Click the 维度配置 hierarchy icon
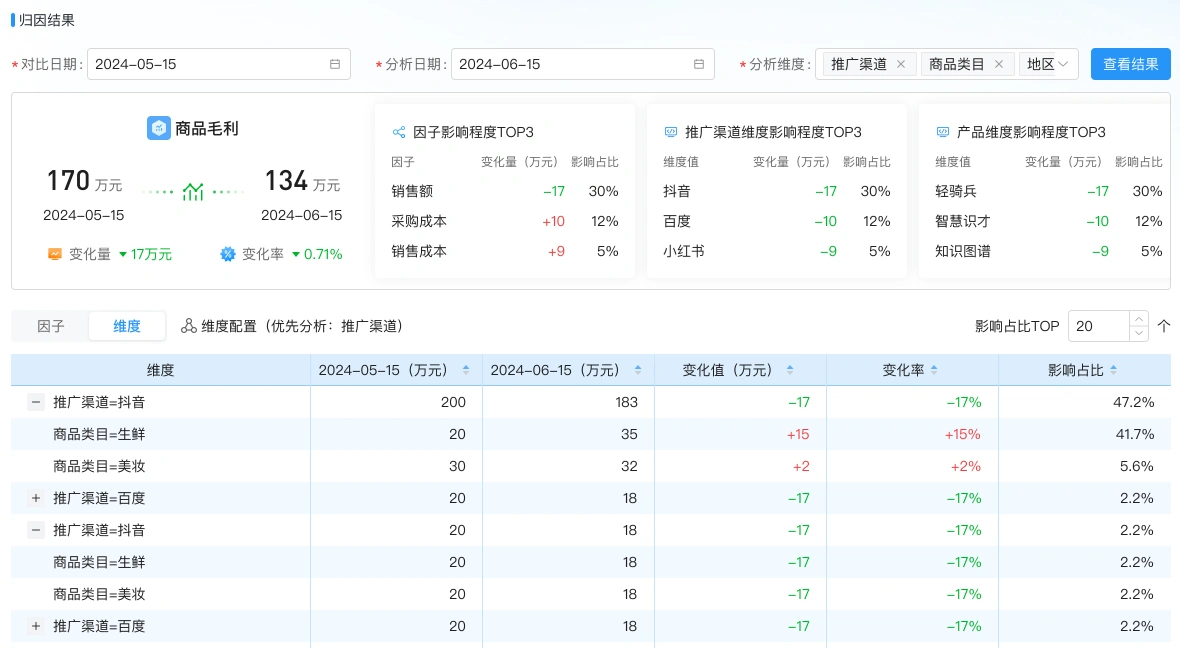1180x648 pixels. point(189,326)
